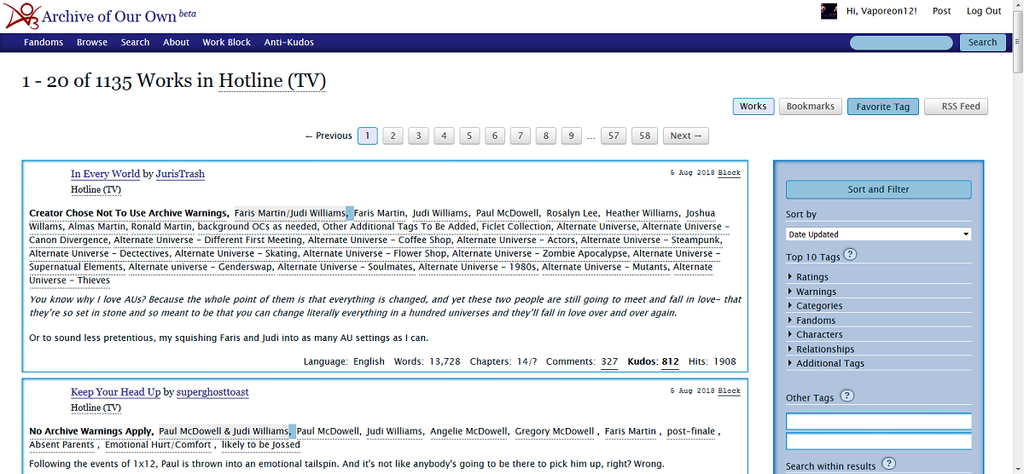
Task: Go to page 5 of results
Action: point(469,136)
